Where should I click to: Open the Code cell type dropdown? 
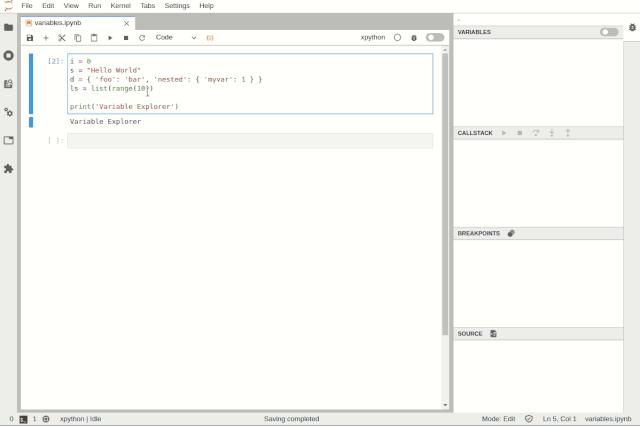[x=176, y=38]
